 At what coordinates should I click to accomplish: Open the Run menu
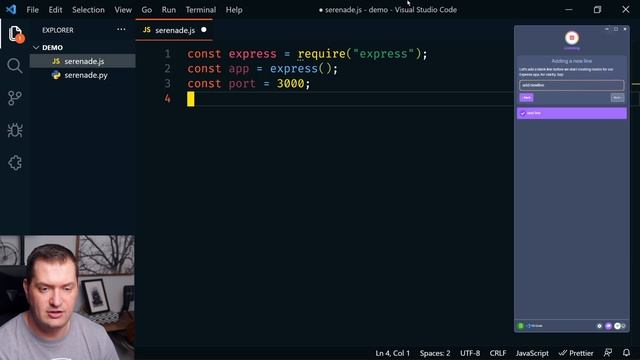pos(169,10)
